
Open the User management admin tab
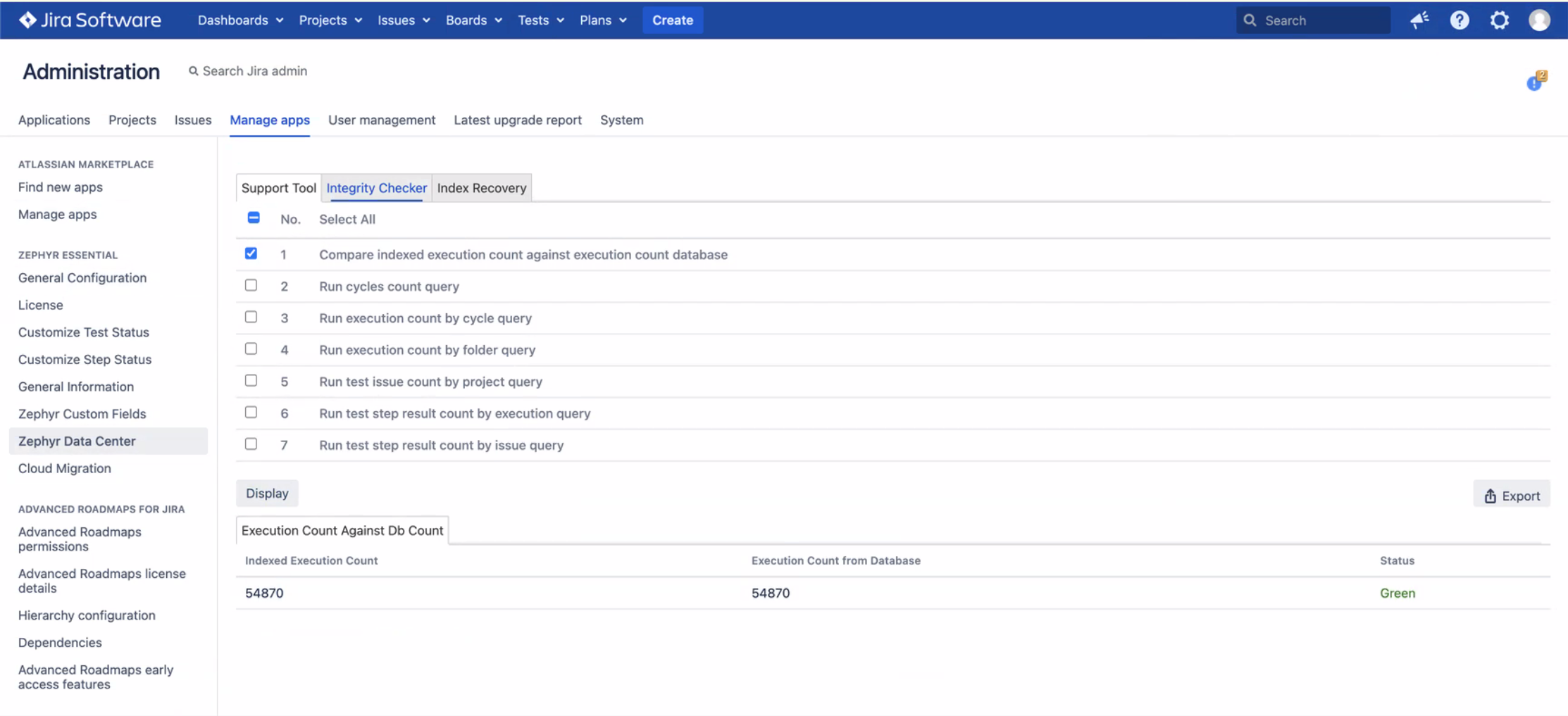381,120
